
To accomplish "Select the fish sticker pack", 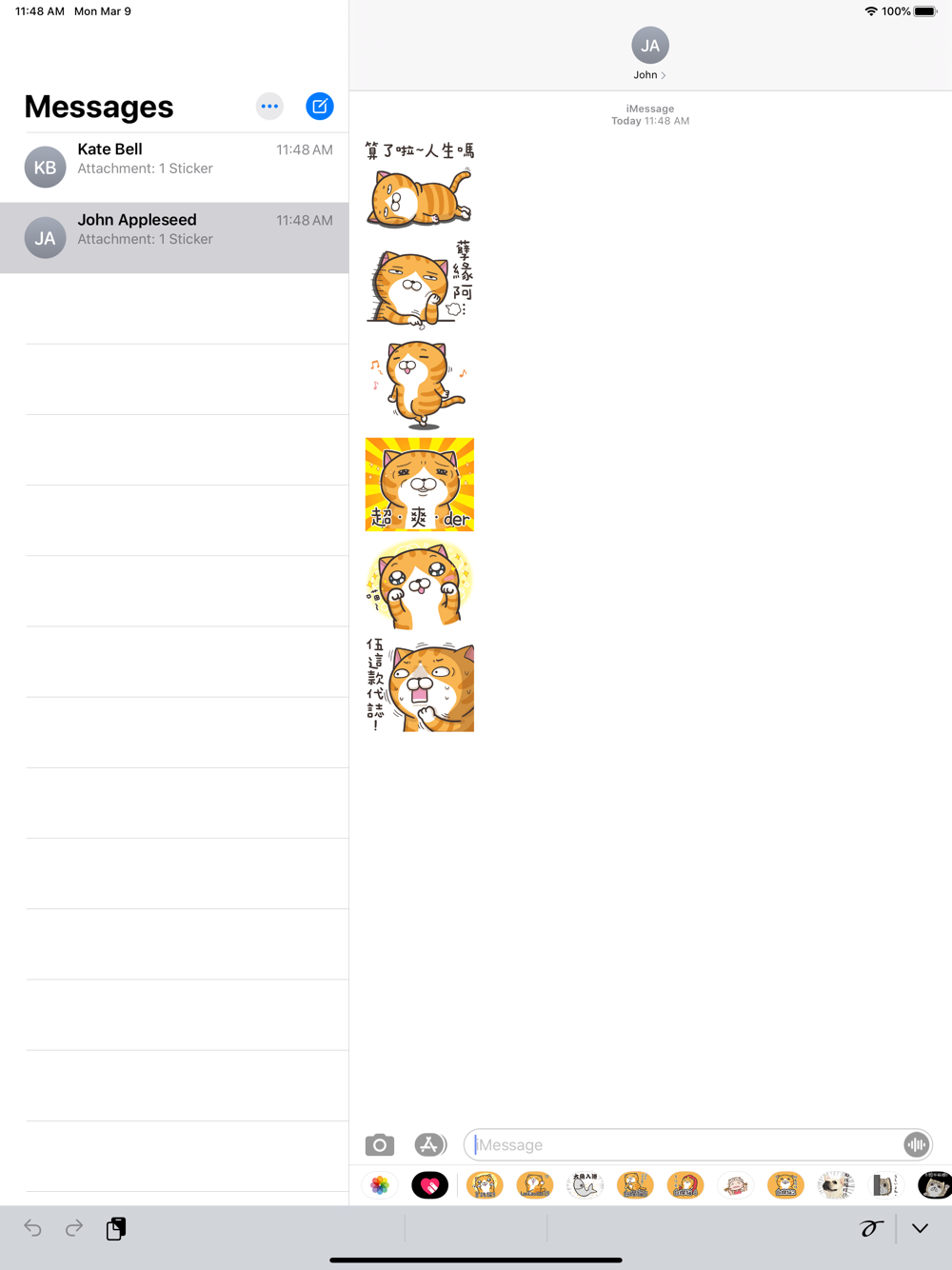I will (x=585, y=1185).
